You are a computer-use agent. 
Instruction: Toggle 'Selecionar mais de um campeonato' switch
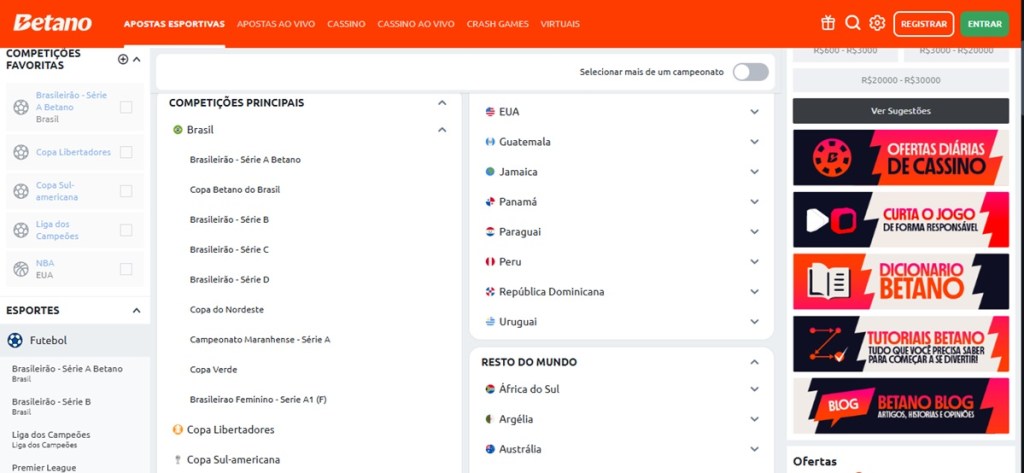(x=750, y=72)
